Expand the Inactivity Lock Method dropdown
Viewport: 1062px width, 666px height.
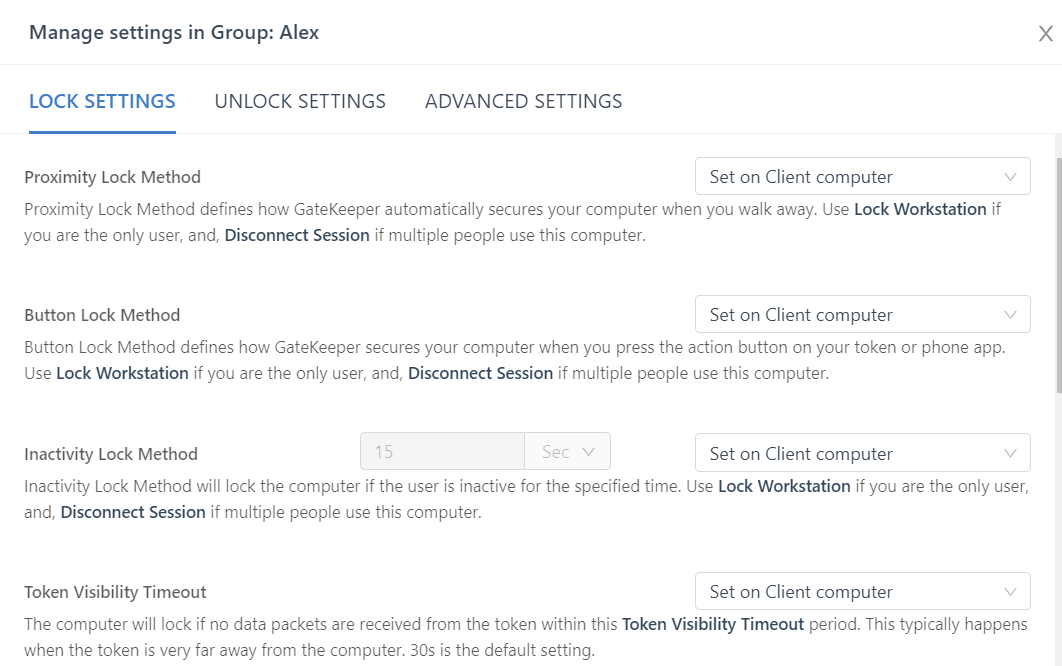pos(850,453)
